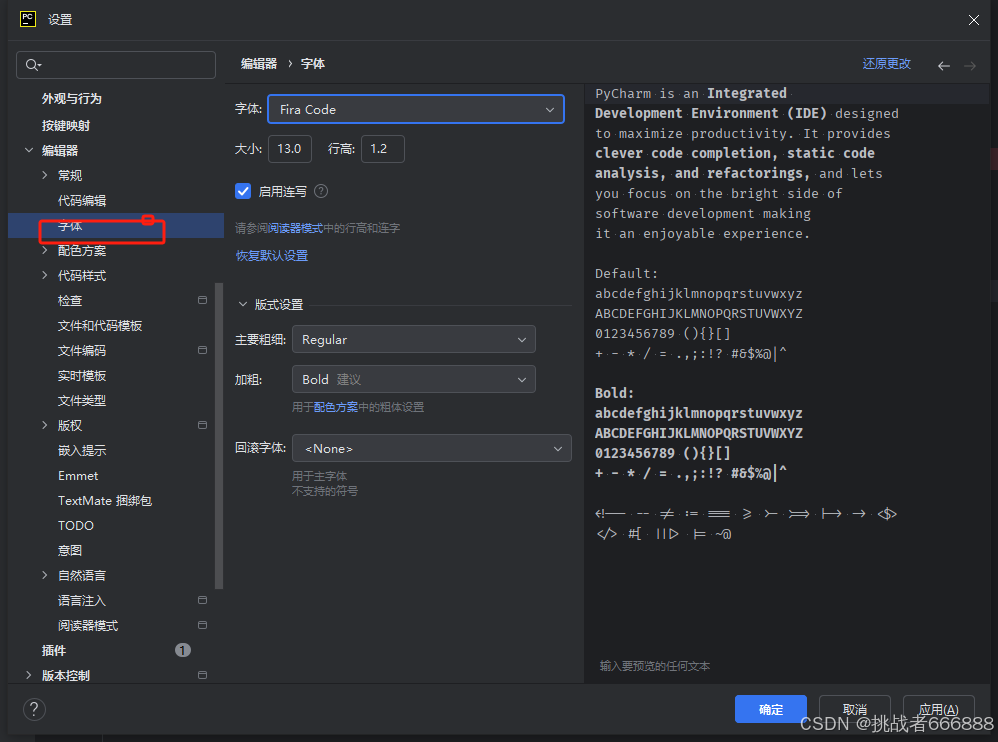Viewport: 998px width, 742px height.
Task: Select 文件和代码模板 settings item
Action: (100, 326)
